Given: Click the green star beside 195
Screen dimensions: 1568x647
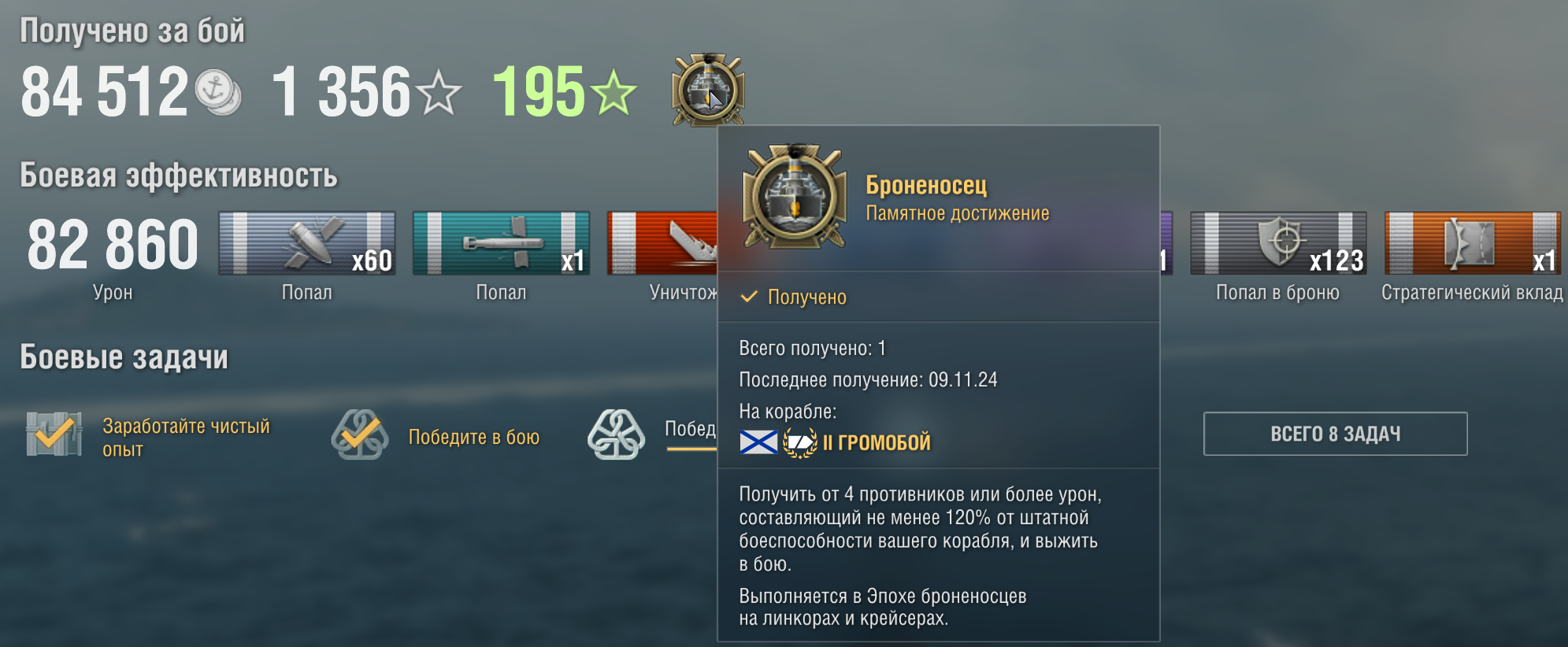Looking at the screenshot, I should point(613,92).
